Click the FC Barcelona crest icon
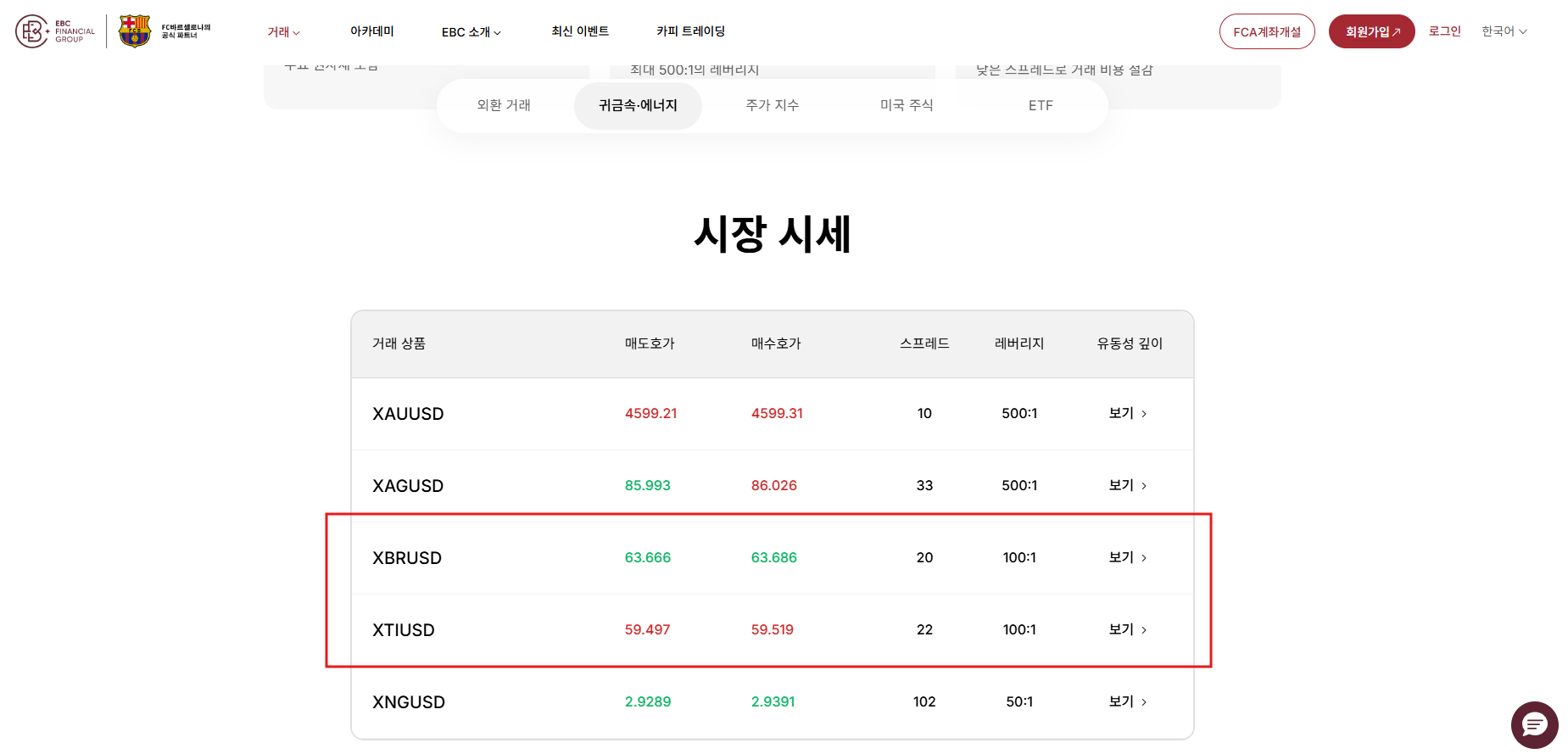This screenshot has height=754, width=1568. (135, 31)
